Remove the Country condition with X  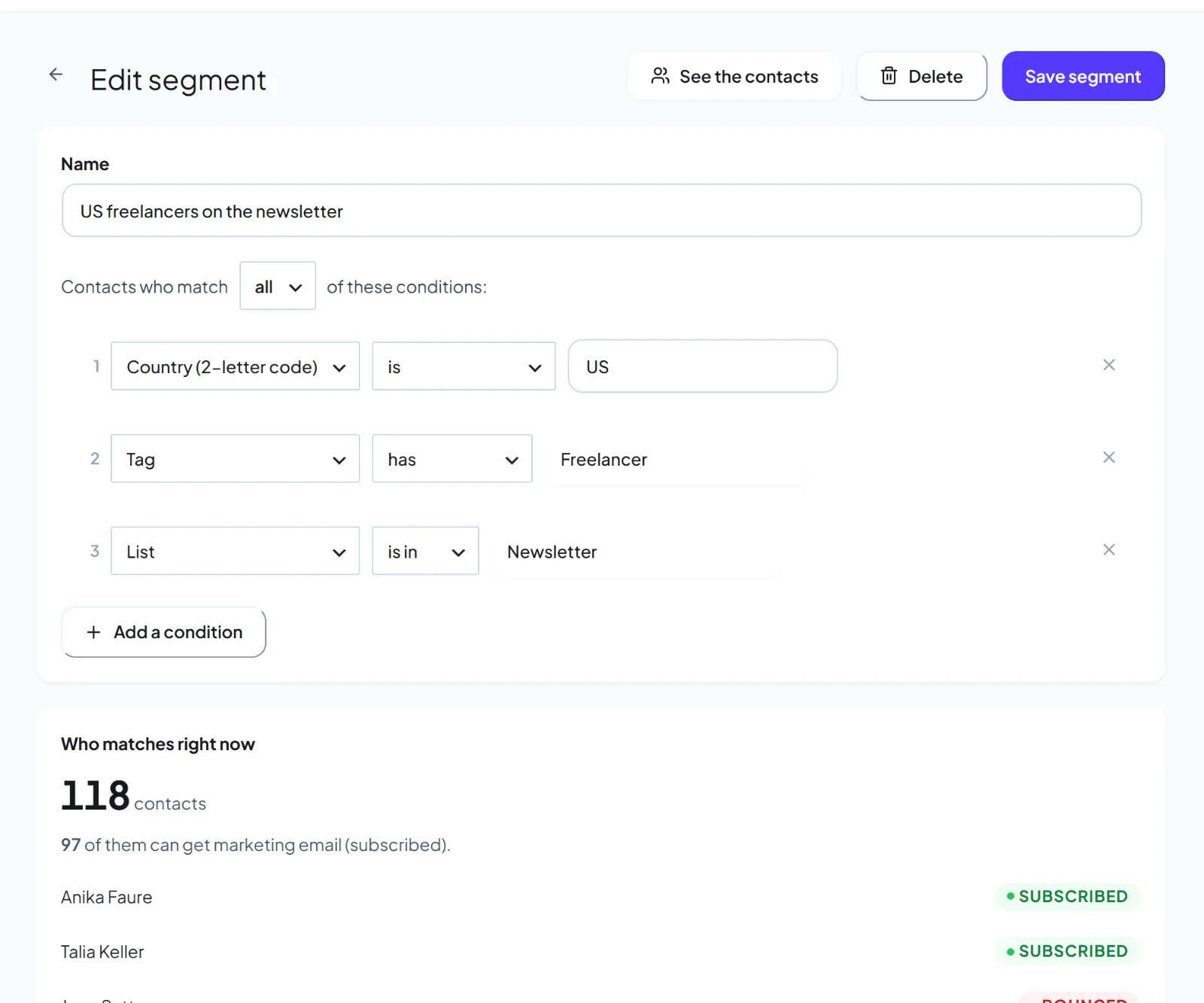pyautogui.click(x=1108, y=365)
